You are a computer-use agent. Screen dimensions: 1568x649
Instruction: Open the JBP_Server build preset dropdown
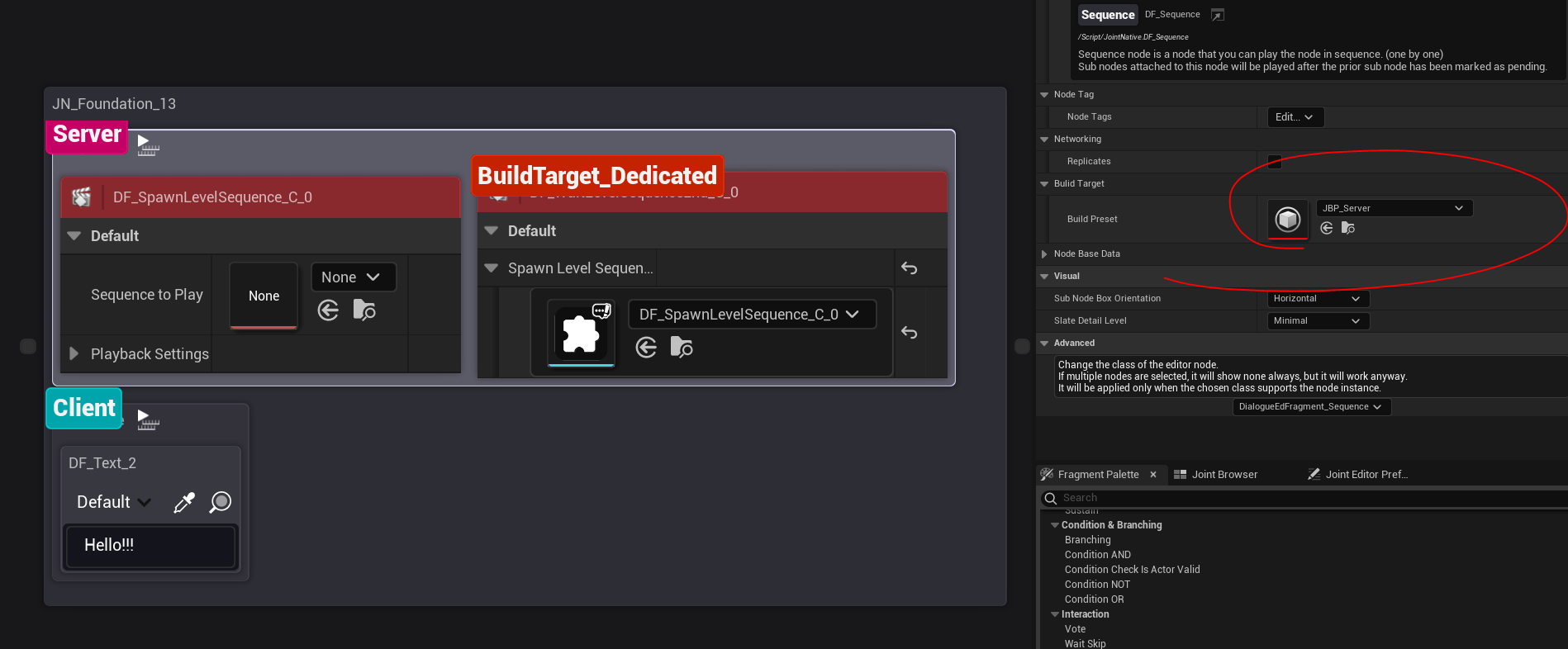tap(1394, 208)
